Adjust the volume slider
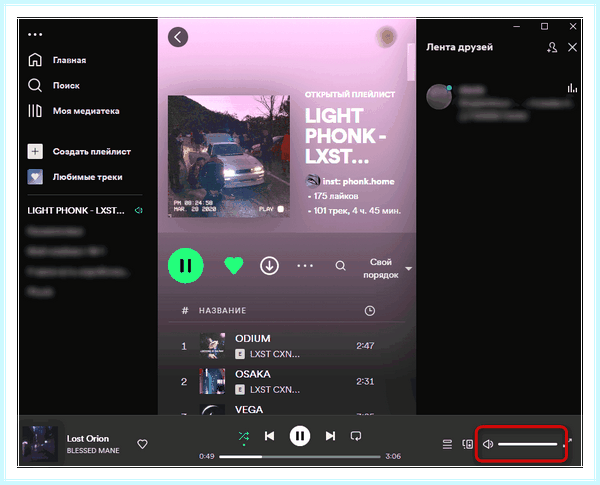Image resolution: width=600 pixels, height=485 pixels. [x=528, y=444]
